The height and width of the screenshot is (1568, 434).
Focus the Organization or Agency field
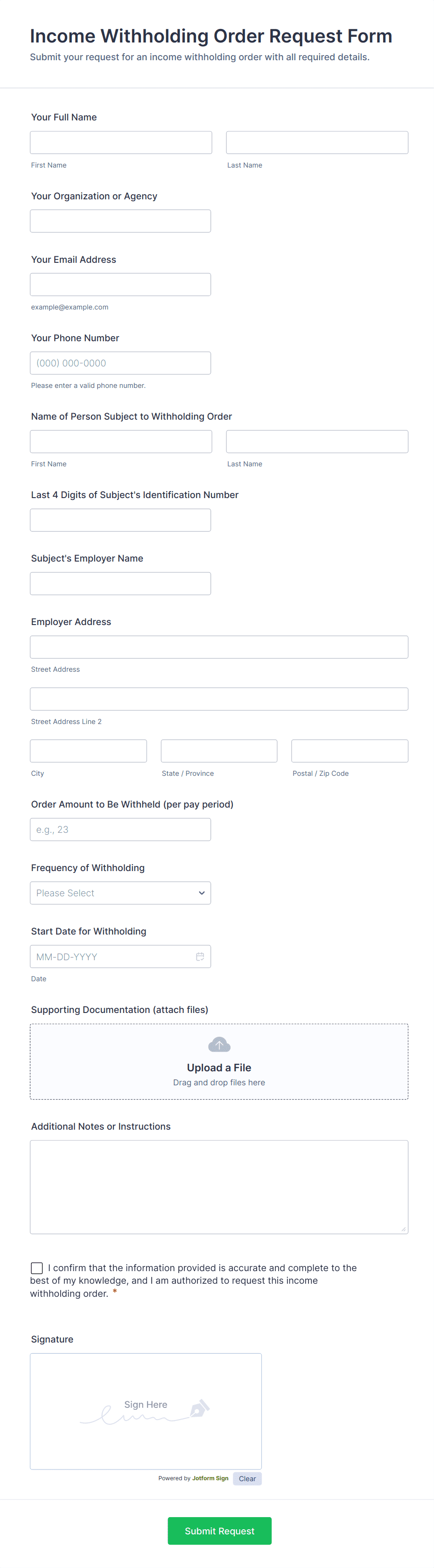point(120,221)
